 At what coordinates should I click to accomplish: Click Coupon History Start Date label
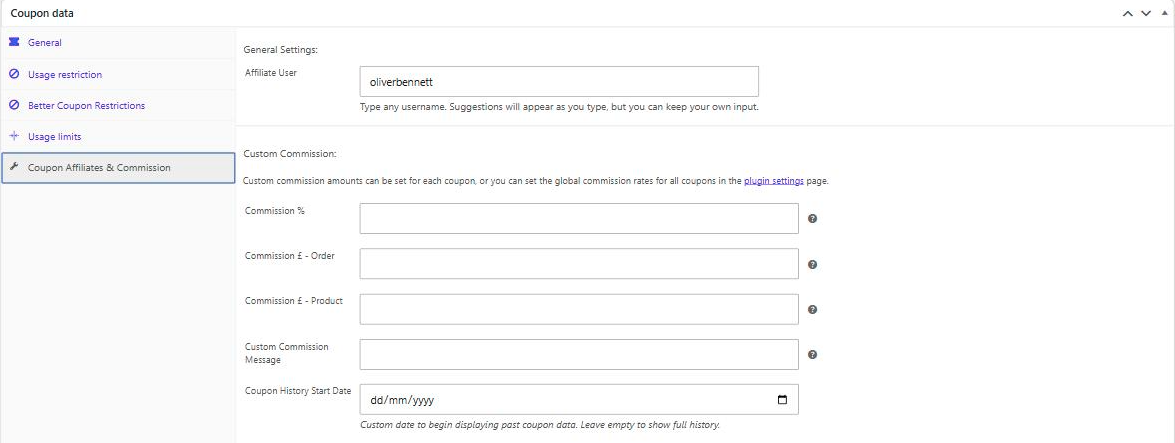298,391
